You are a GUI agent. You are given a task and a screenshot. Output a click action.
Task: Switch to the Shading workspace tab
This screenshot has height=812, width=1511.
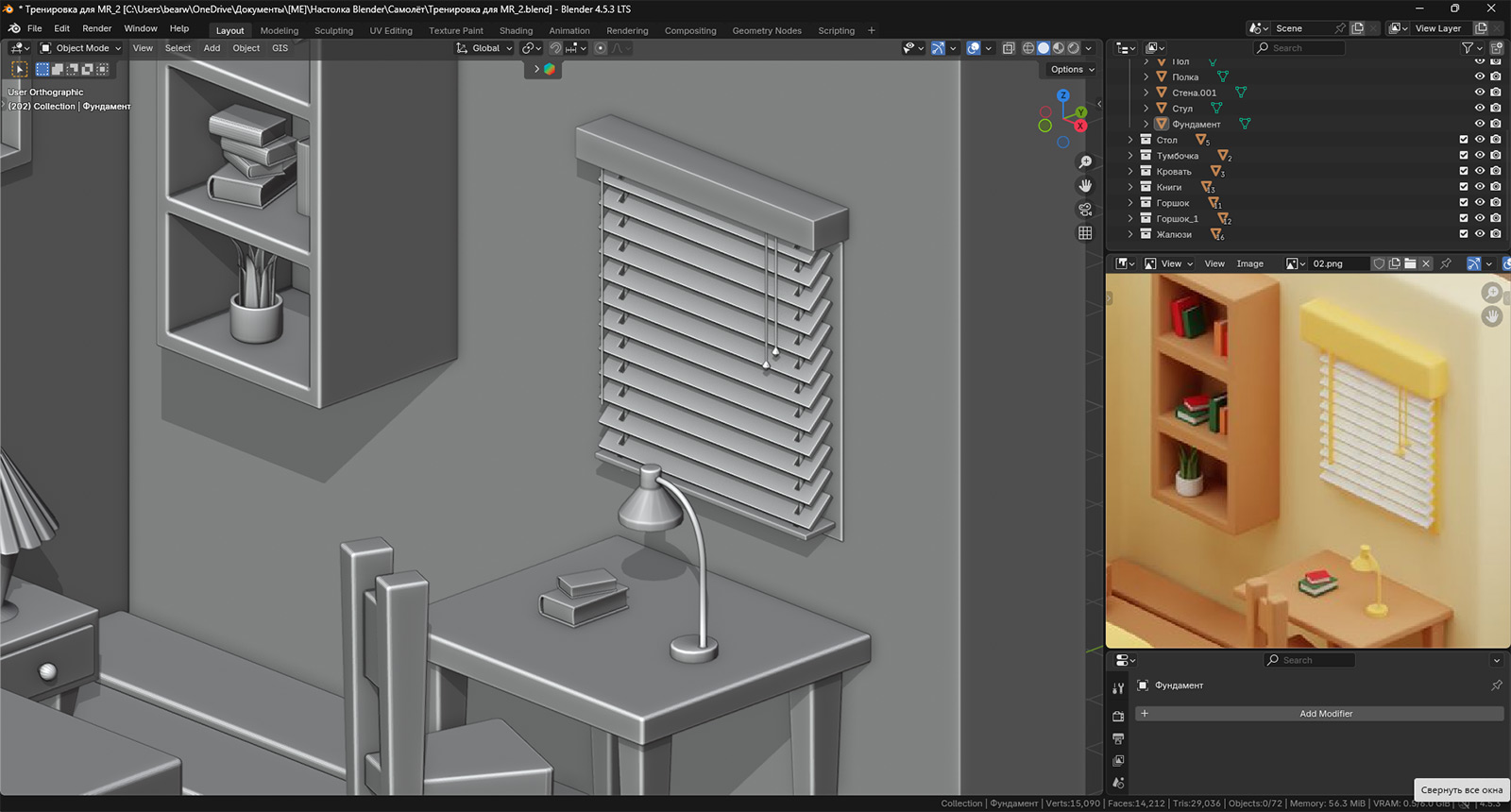516,30
